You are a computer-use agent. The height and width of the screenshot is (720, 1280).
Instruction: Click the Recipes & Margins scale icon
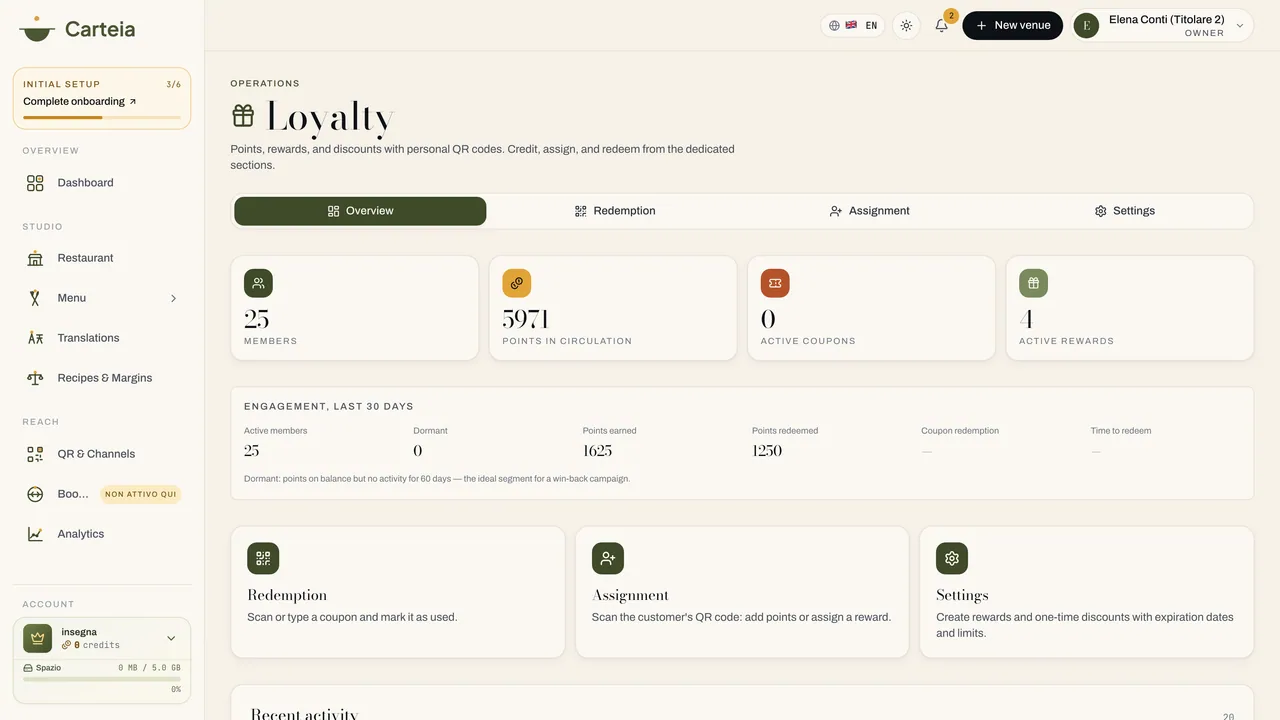[x=35, y=378]
